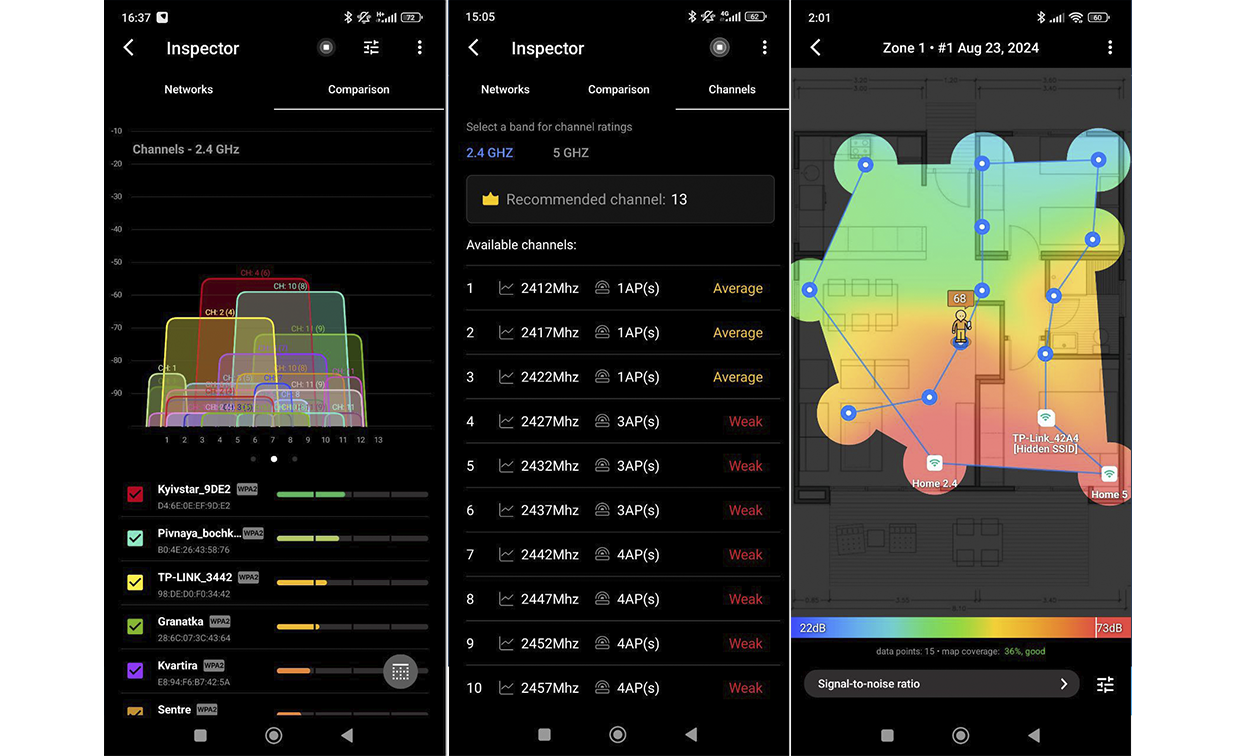Image resolution: width=1240 pixels, height=756 pixels.
Task: Disable the TP-LINK_3442 comparison checkbox
Action: (135, 581)
